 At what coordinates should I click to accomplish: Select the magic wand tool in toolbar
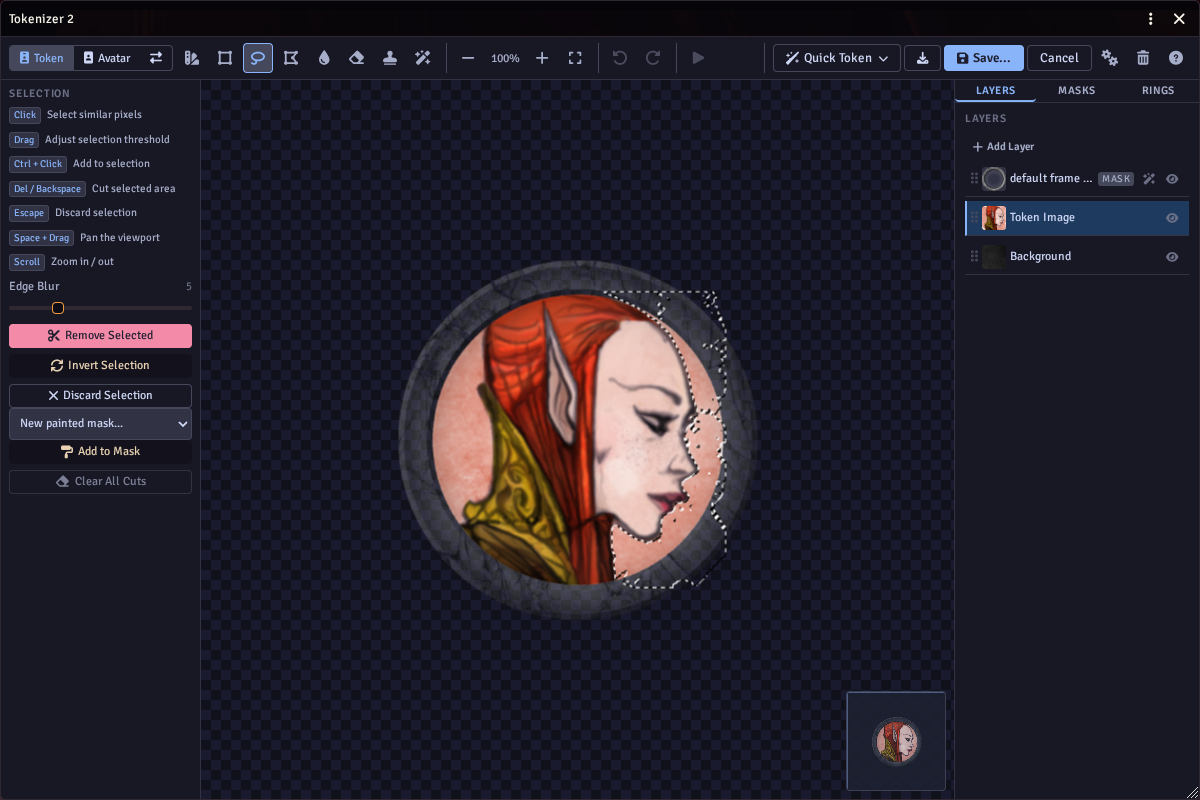coord(423,58)
